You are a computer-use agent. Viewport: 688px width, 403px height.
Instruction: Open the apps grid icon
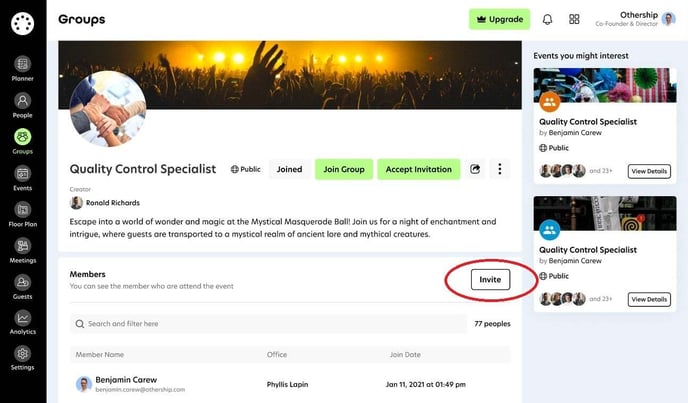click(574, 19)
